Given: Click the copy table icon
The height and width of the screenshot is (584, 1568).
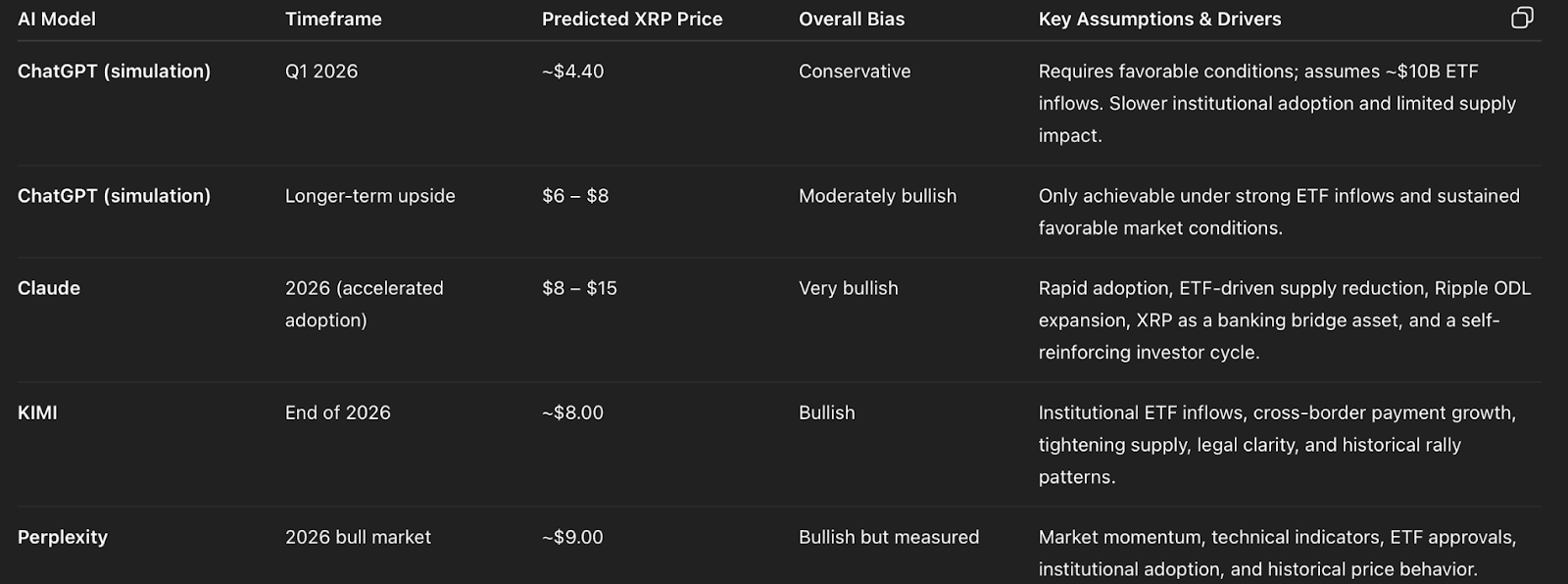Looking at the screenshot, I should click(x=1521, y=18).
